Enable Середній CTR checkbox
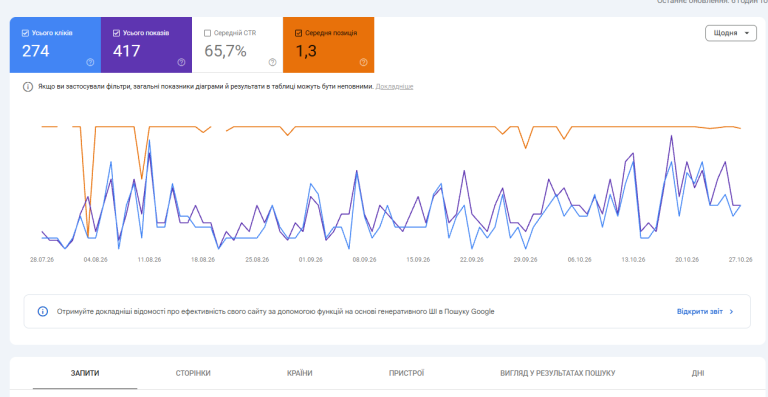 (207, 33)
